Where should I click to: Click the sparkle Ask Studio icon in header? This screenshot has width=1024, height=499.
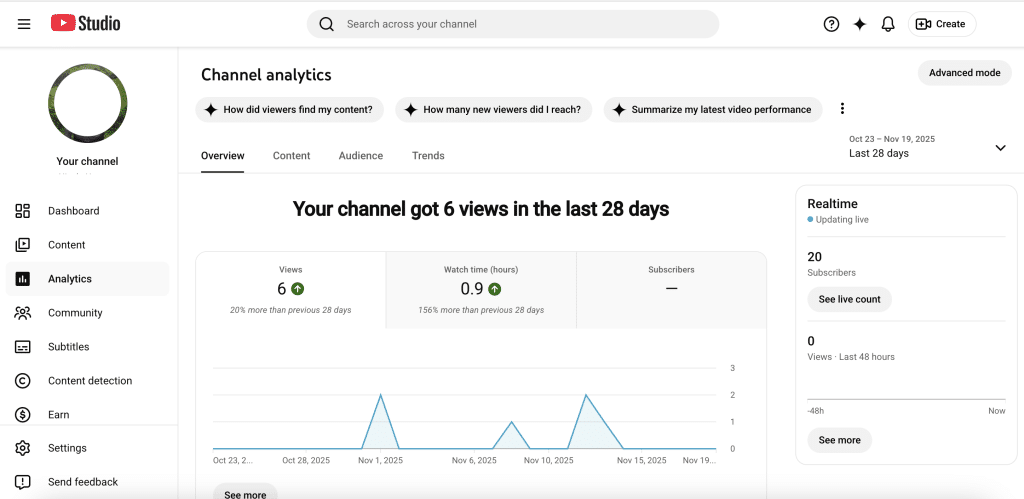pyautogui.click(x=860, y=24)
